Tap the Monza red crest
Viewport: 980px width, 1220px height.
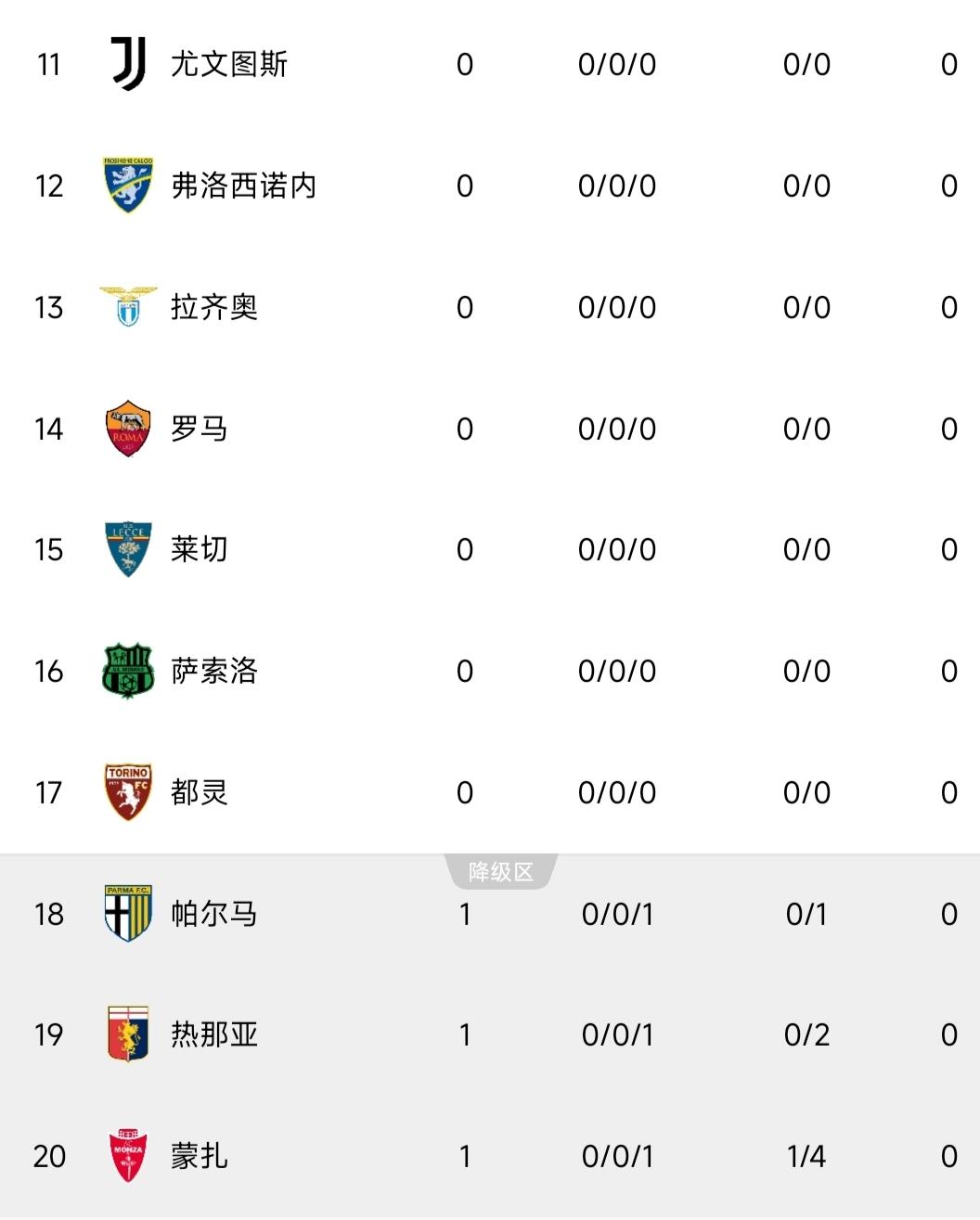click(x=128, y=1156)
